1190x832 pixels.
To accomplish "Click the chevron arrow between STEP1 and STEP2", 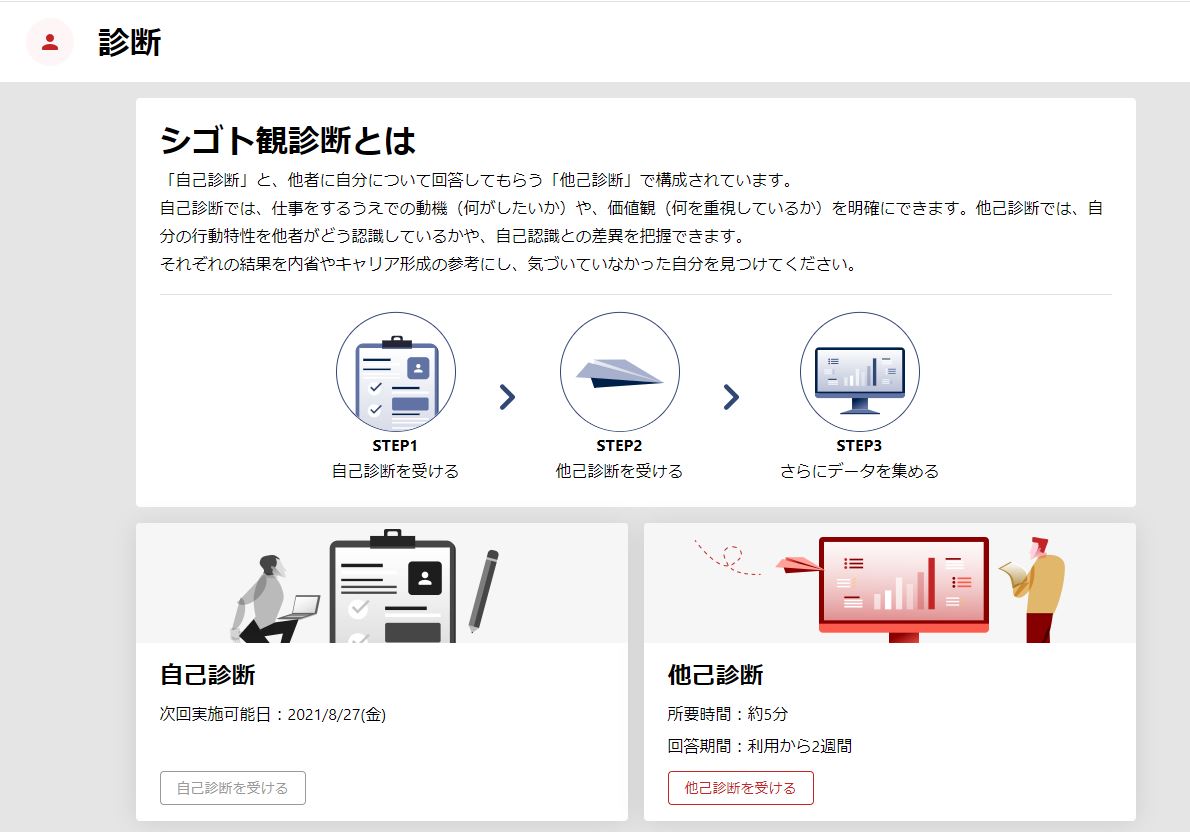I will (507, 398).
